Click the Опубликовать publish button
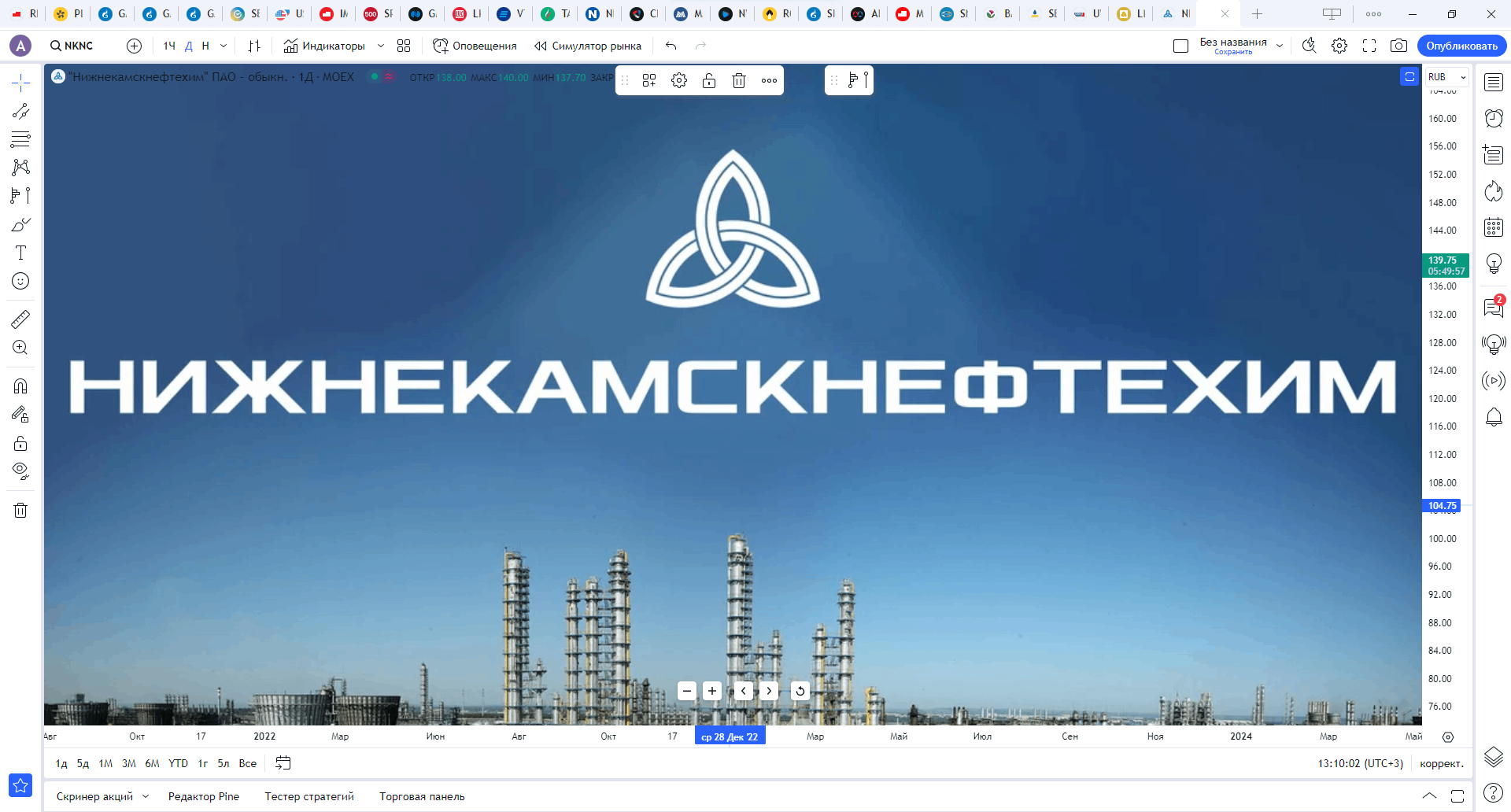 [x=1462, y=46]
